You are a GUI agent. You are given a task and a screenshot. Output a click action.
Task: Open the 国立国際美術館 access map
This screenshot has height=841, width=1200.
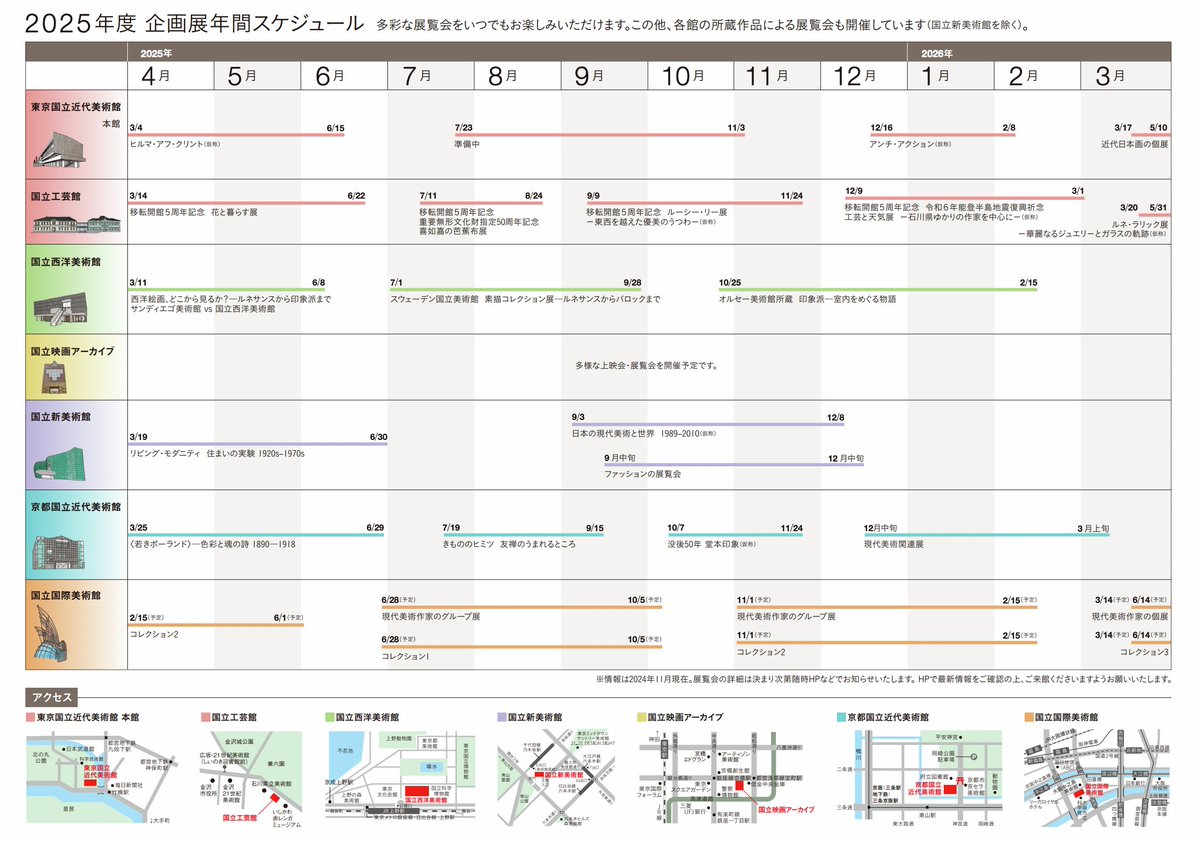[x=1099, y=777]
